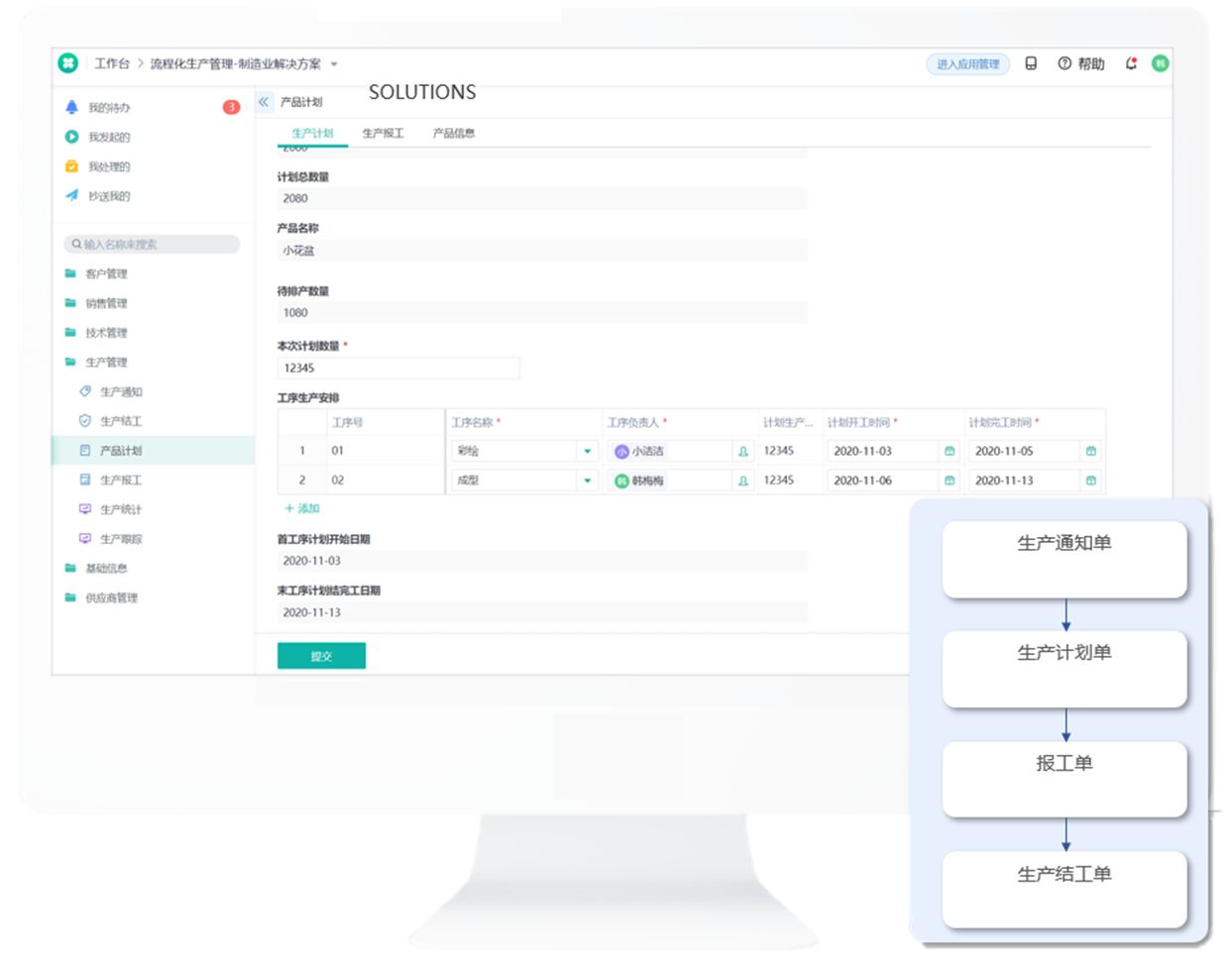The image size is (1232, 961).
Task: Click the 计划完工时间 column header
Action: click(1003, 422)
